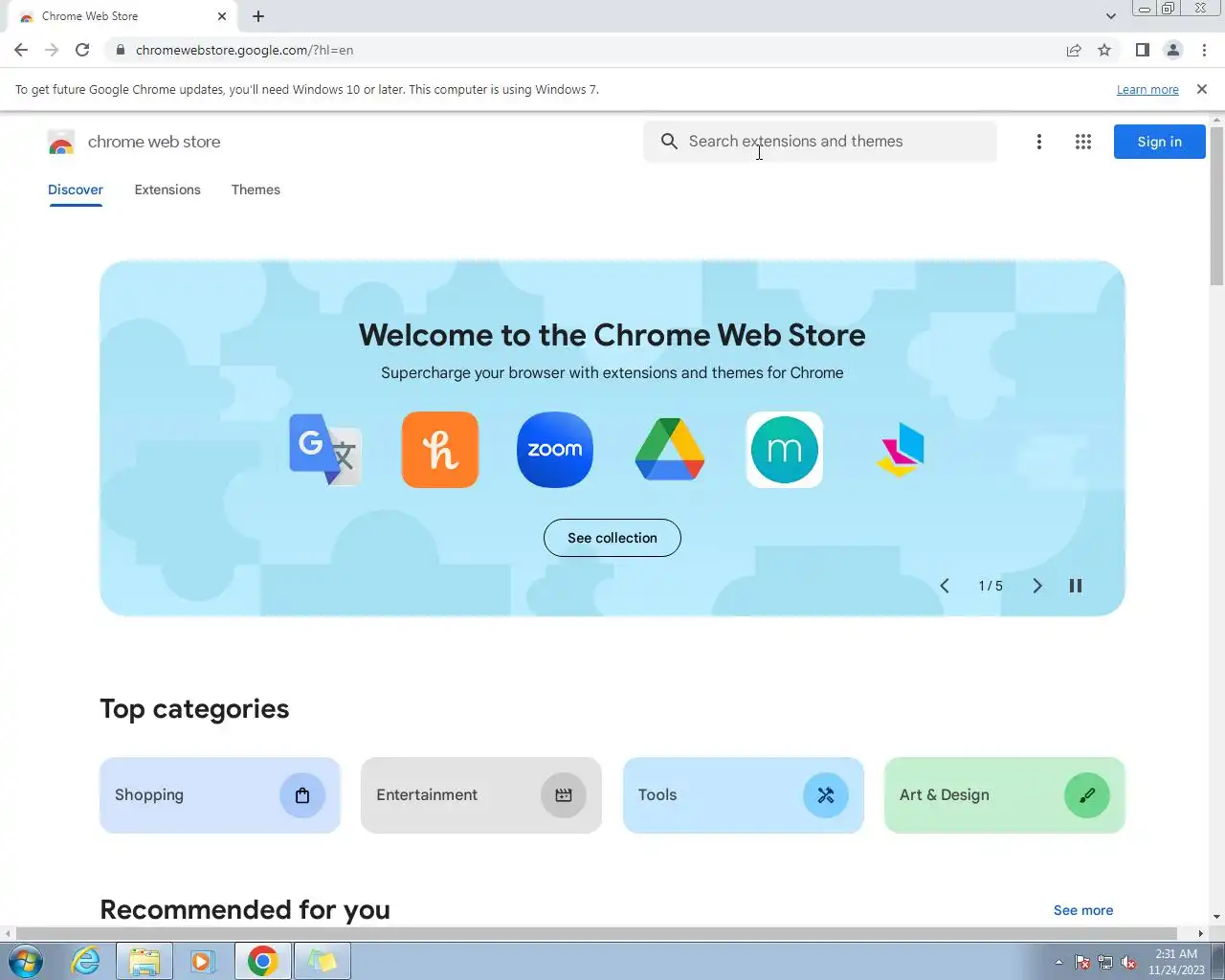Open the tab search dropdown arrow
This screenshot has width=1225, height=980.
1110,16
